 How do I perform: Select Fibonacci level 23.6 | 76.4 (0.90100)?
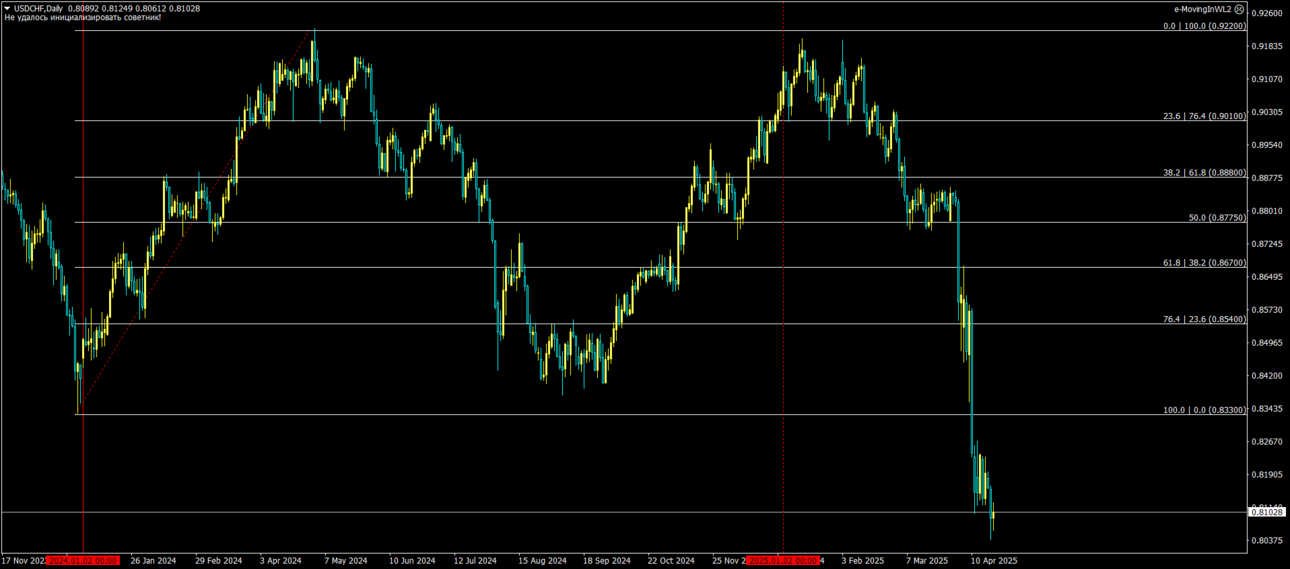coord(1204,116)
